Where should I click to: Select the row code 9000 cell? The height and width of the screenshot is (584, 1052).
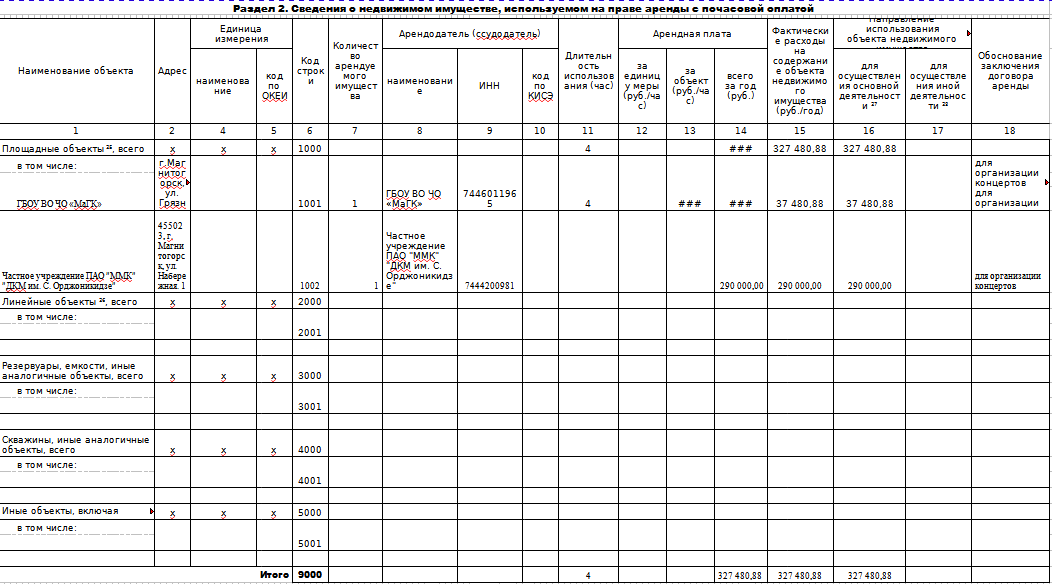point(311,575)
